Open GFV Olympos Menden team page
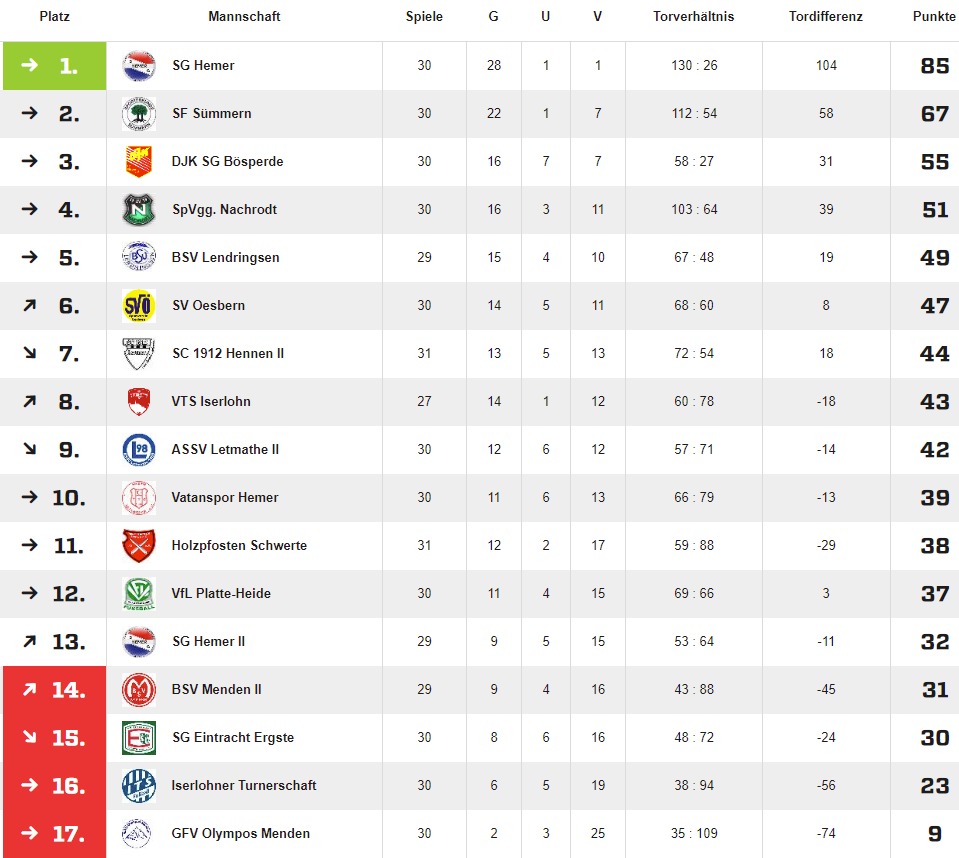 241,834
